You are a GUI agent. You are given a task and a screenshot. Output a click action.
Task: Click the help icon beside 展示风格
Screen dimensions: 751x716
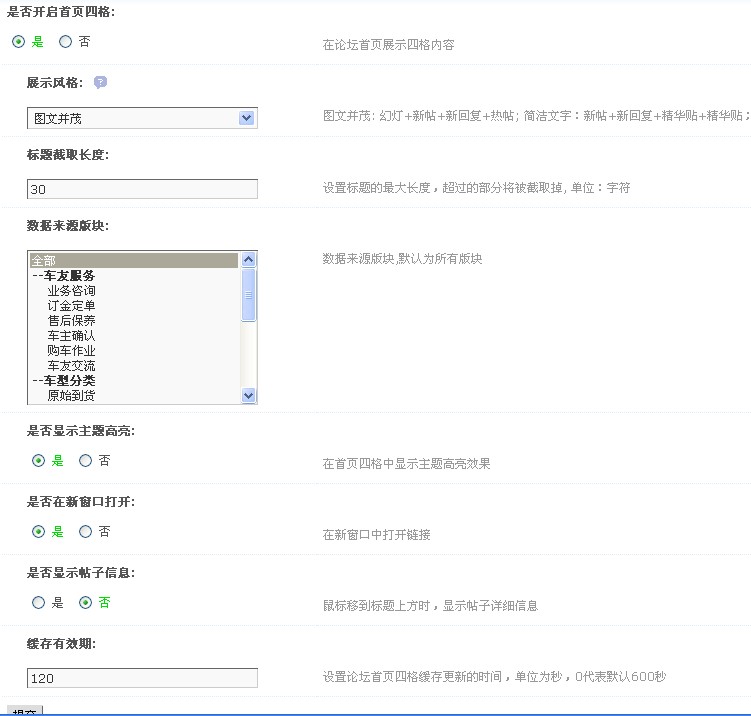(100, 83)
